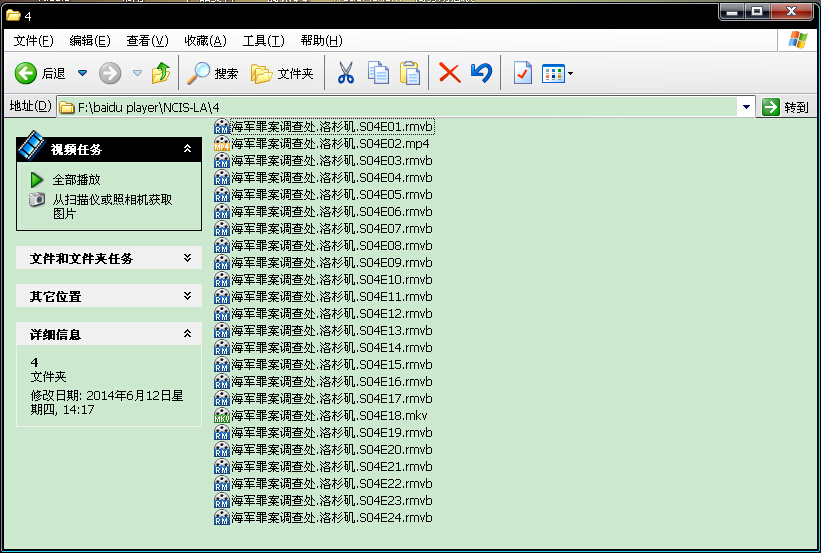The width and height of the screenshot is (821, 553).
Task: Select file name 海军罪案调查处.洛杉矶.S04E21.rmvb
Action: pos(332,467)
